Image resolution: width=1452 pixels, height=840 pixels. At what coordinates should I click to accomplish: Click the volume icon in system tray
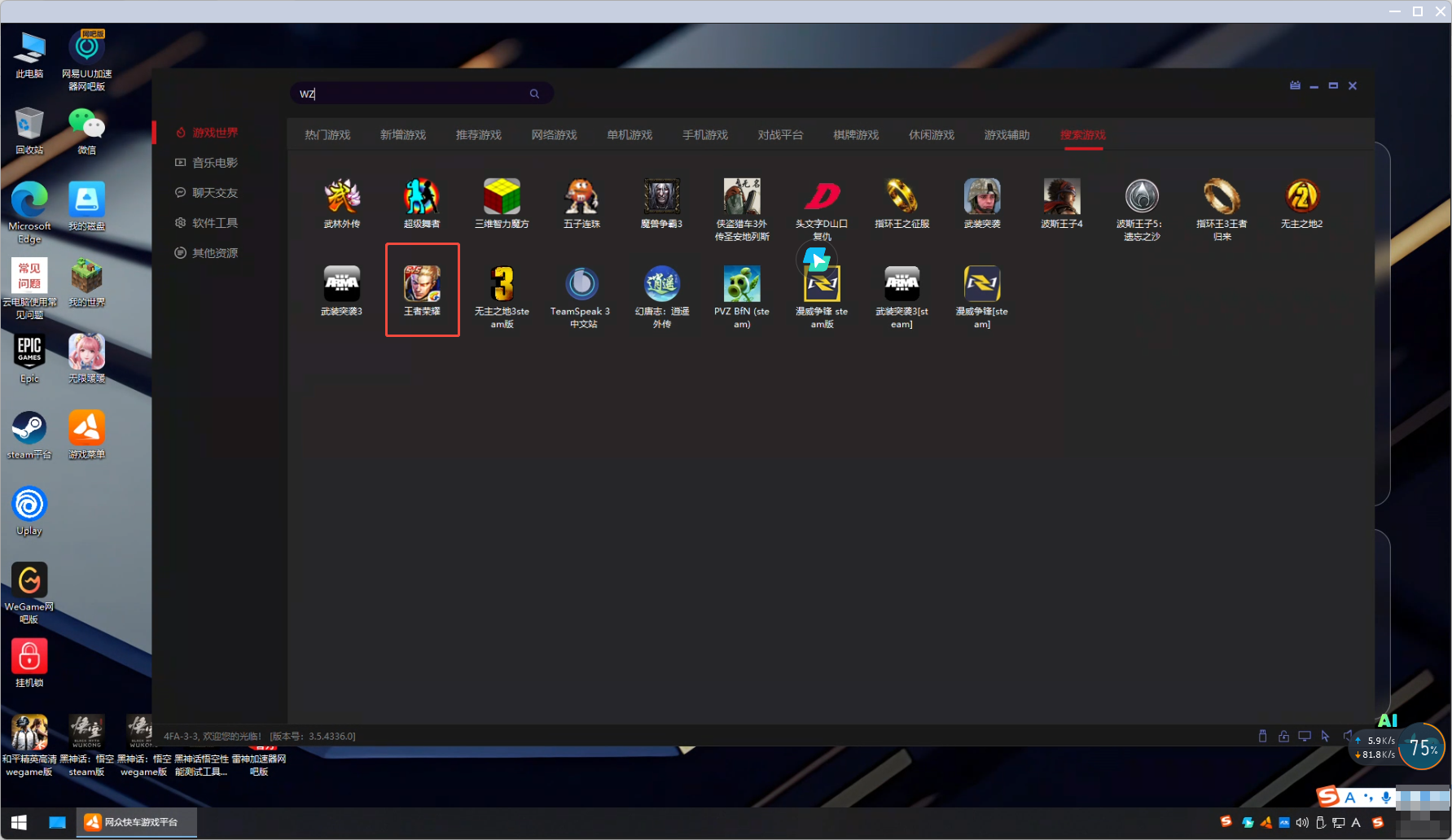[x=1301, y=822]
